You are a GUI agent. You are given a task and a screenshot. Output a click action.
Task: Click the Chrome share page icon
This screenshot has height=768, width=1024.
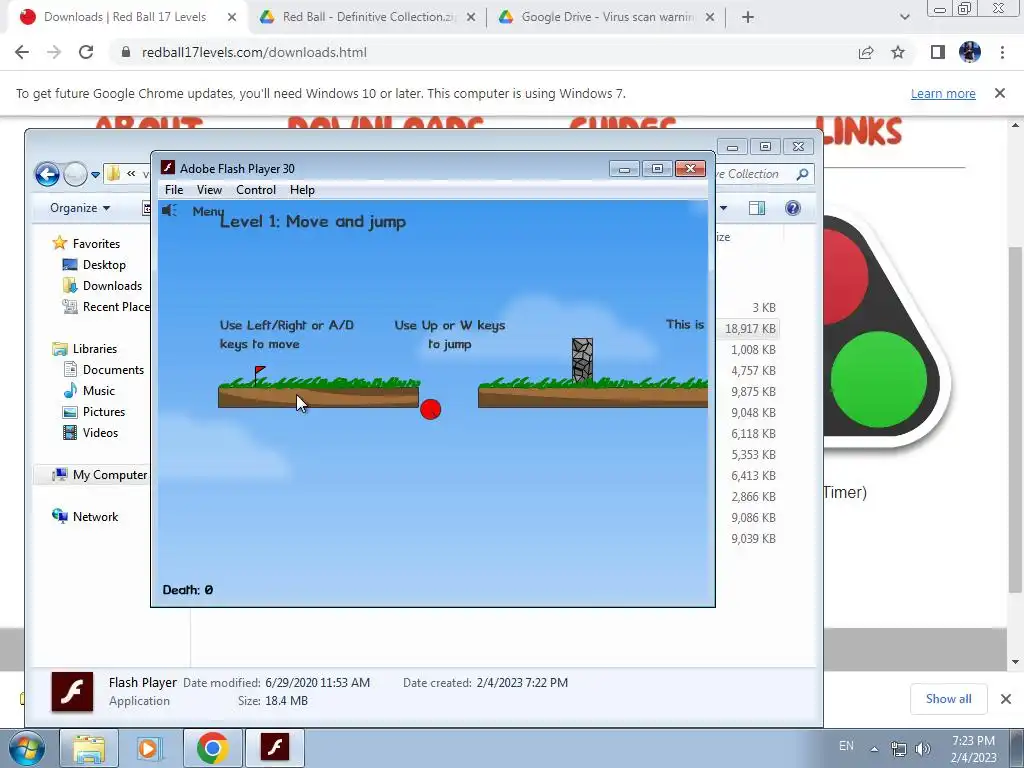866,52
